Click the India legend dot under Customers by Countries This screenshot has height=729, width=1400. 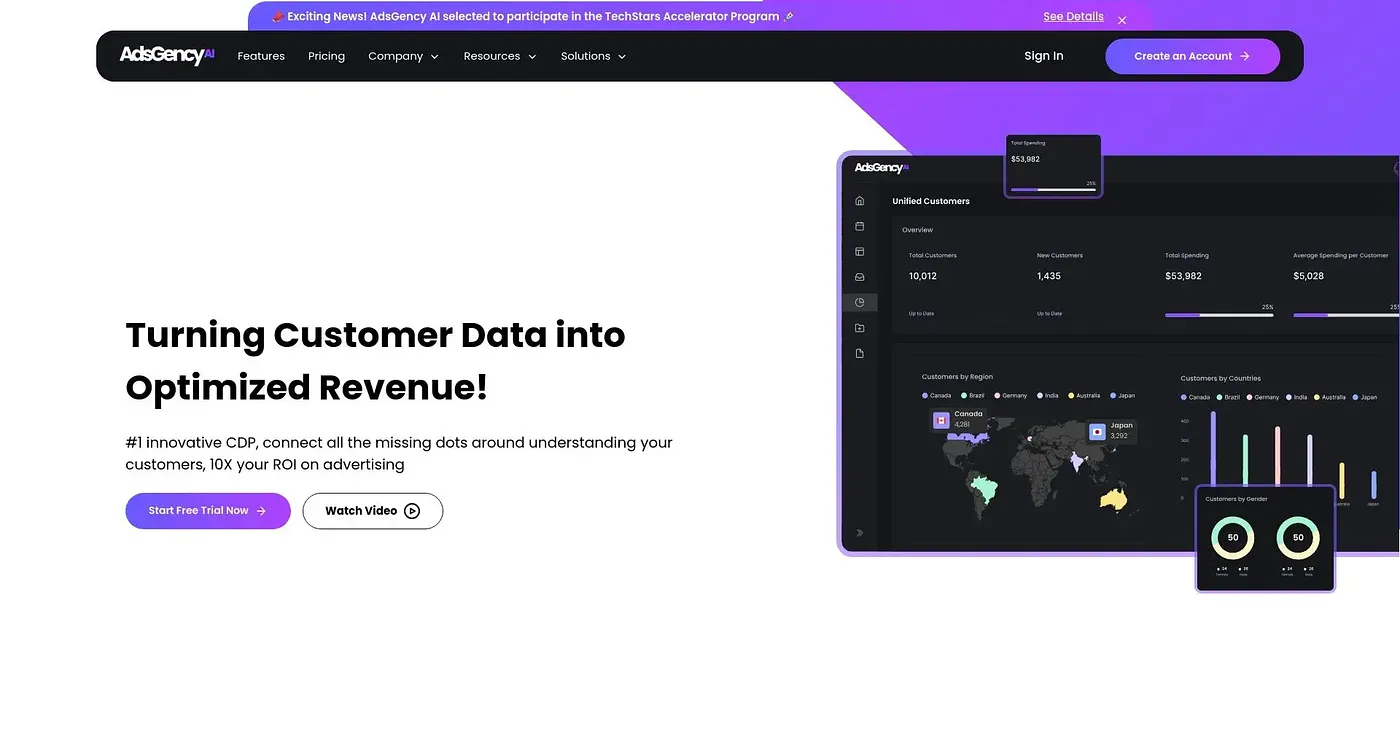click(1287, 397)
